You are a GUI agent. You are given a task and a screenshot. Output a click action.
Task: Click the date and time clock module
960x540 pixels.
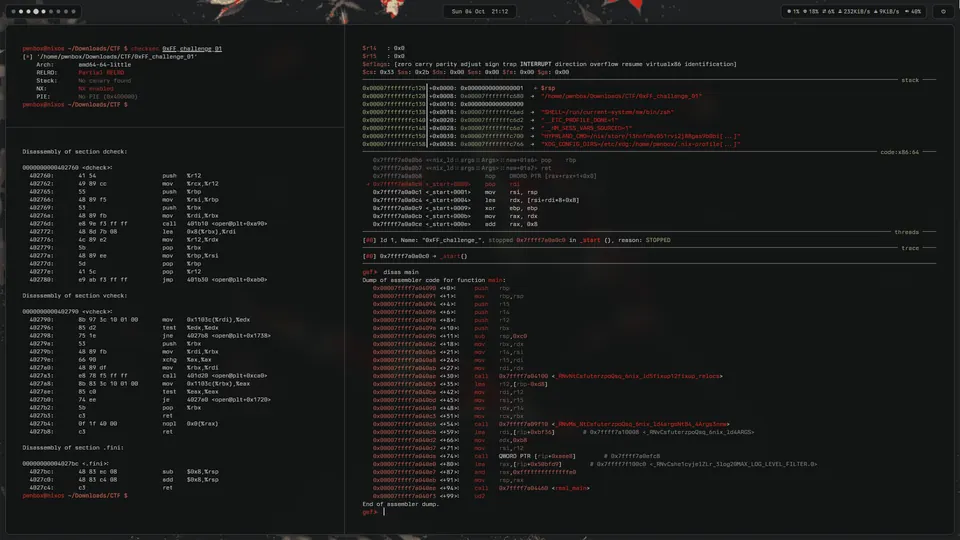coord(479,11)
